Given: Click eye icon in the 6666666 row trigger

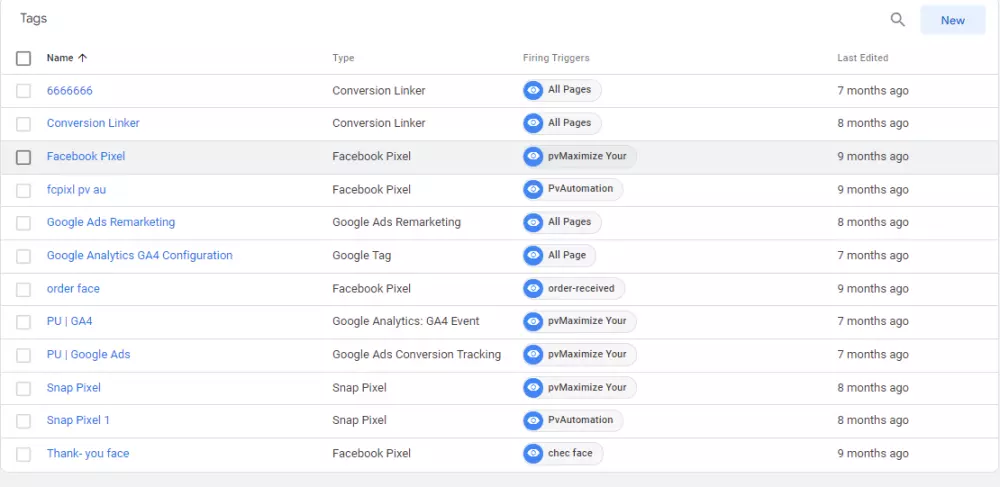Looking at the screenshot, I should coord(534,91).
